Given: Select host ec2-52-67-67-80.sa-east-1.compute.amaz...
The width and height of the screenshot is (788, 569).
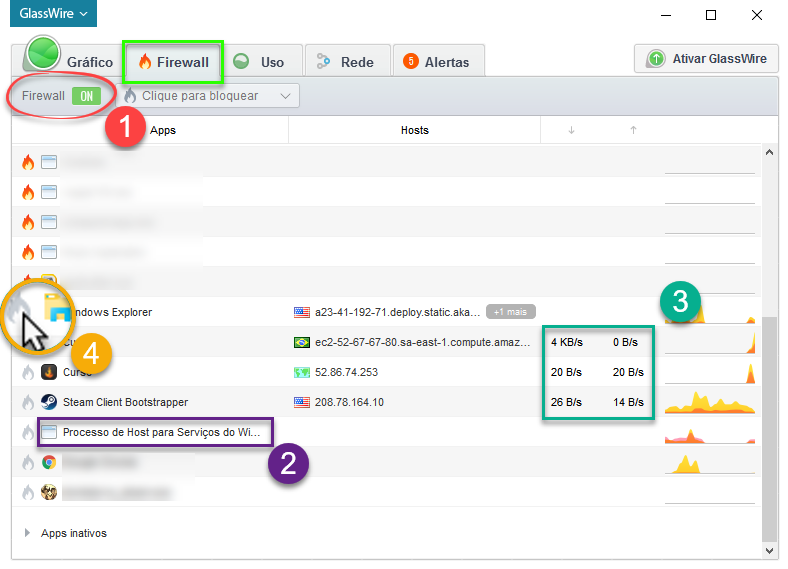Looking at the screenshot, I should [423, 342].
